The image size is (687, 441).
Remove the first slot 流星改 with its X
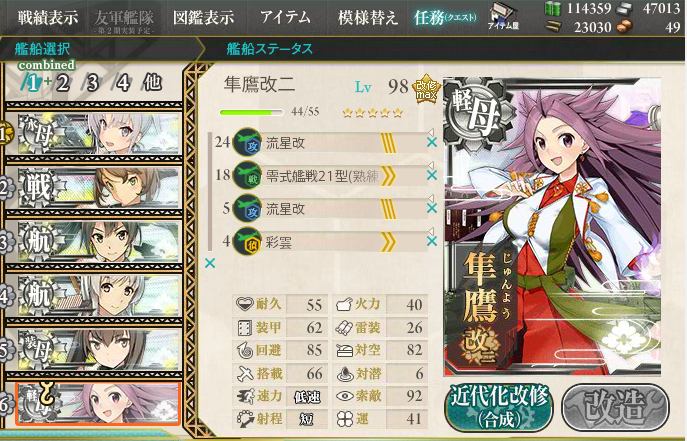tap(432, 142)
